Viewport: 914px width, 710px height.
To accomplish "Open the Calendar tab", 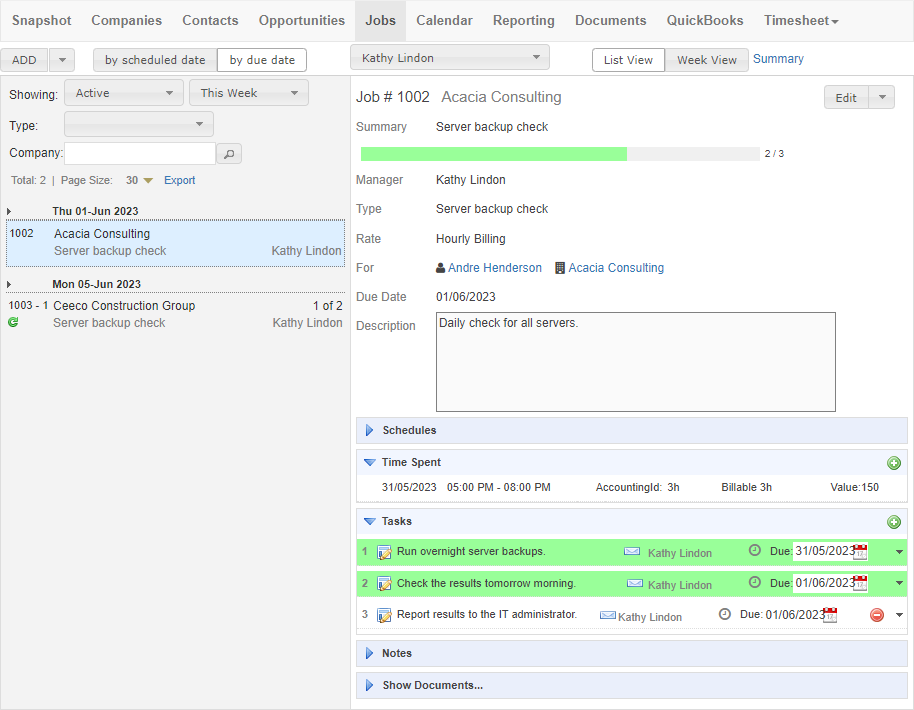I will tap(444, 20).
